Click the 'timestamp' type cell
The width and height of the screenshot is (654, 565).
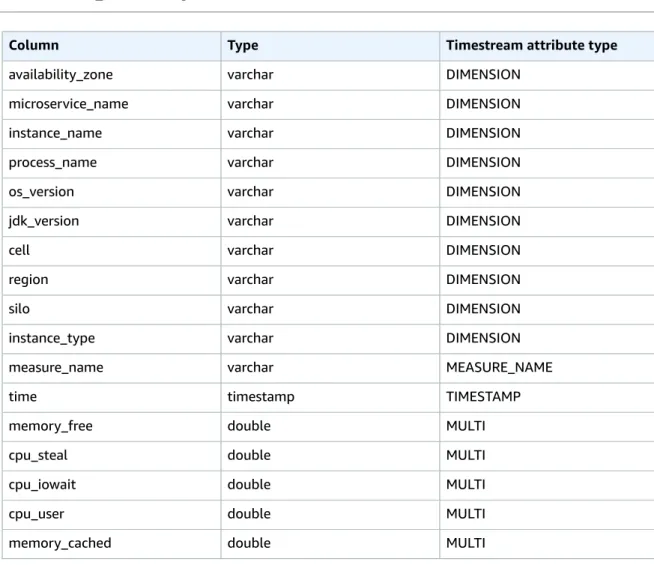[x=330, y=397]
